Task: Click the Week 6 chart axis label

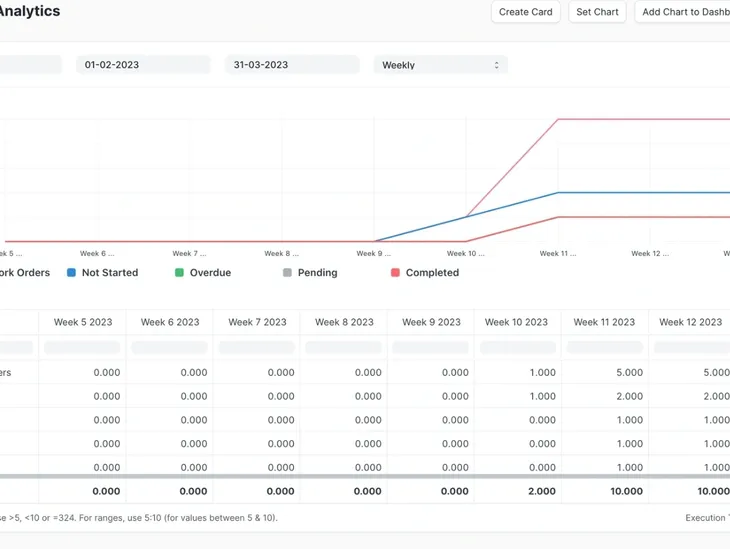Action: pos(97,254)
